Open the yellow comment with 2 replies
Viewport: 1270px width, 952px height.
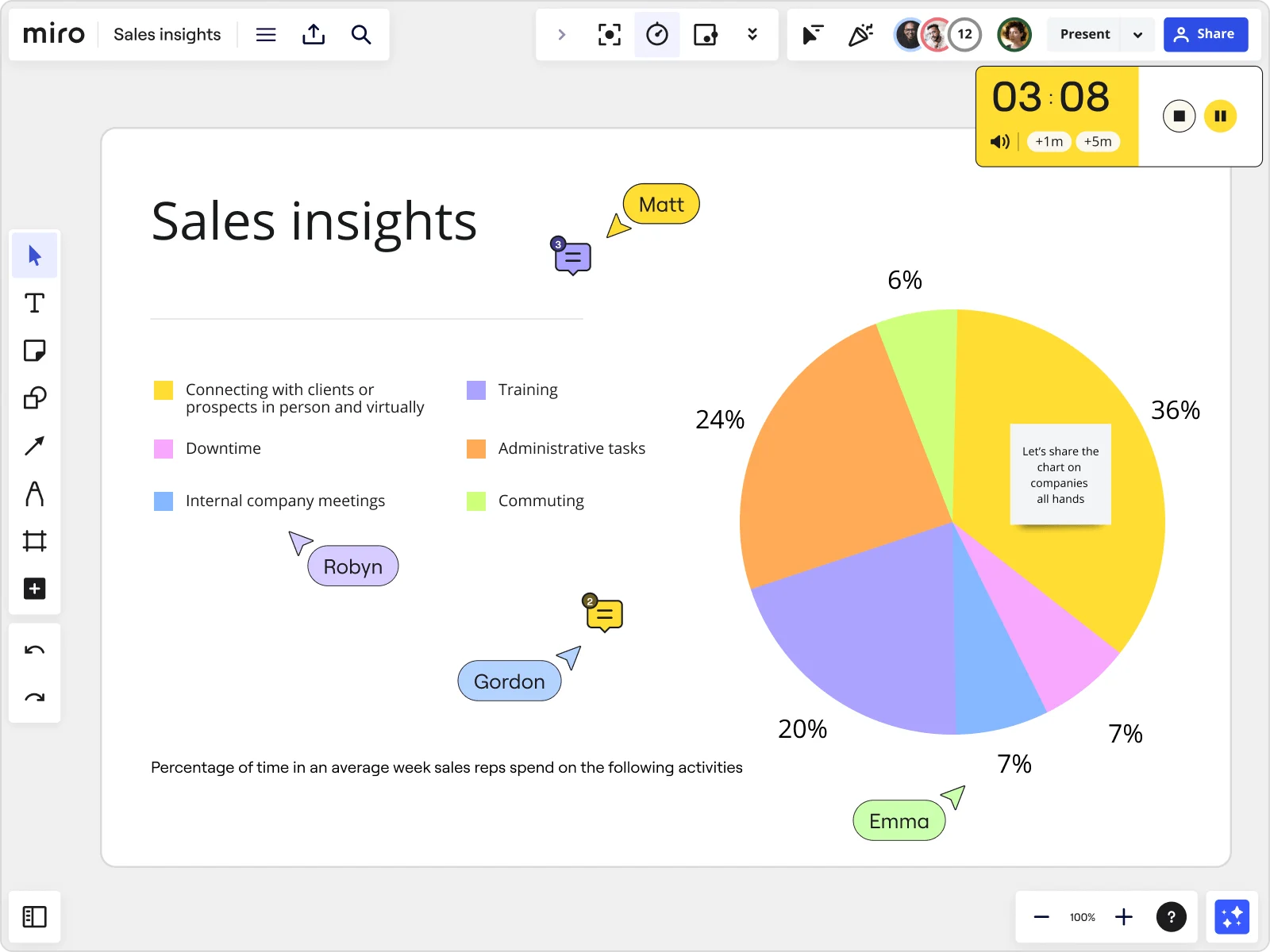coord(604,613)
